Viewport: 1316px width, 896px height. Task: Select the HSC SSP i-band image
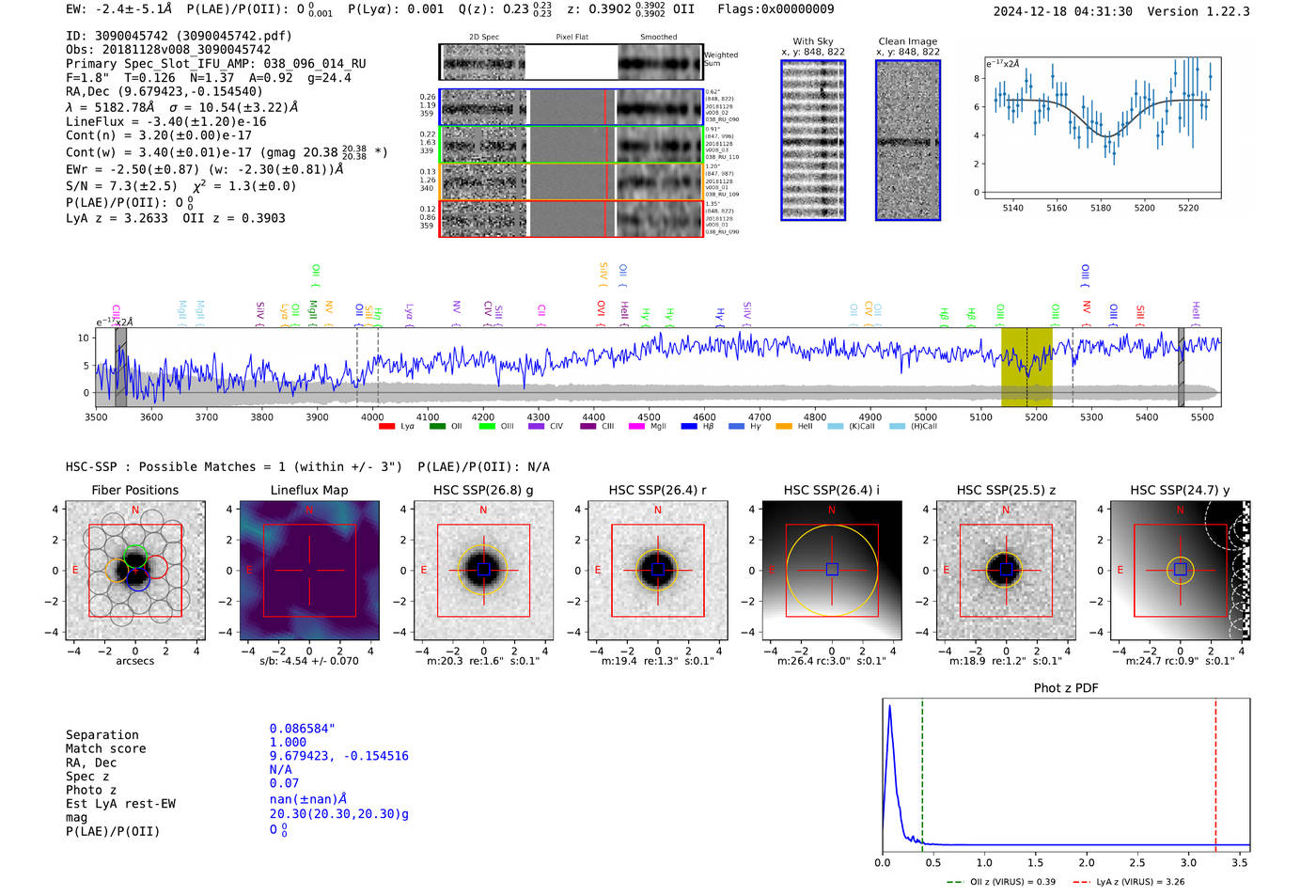click(x=831, y=570)
